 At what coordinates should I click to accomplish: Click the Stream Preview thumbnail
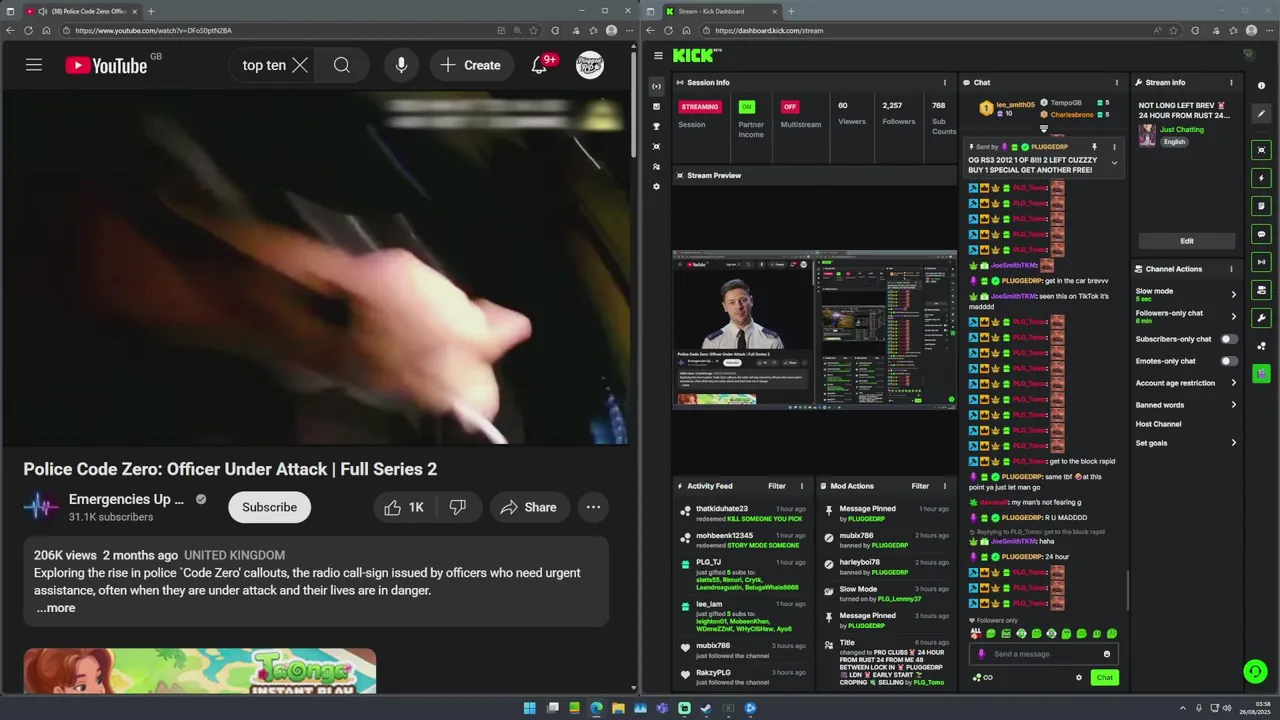tap(814, 328)
